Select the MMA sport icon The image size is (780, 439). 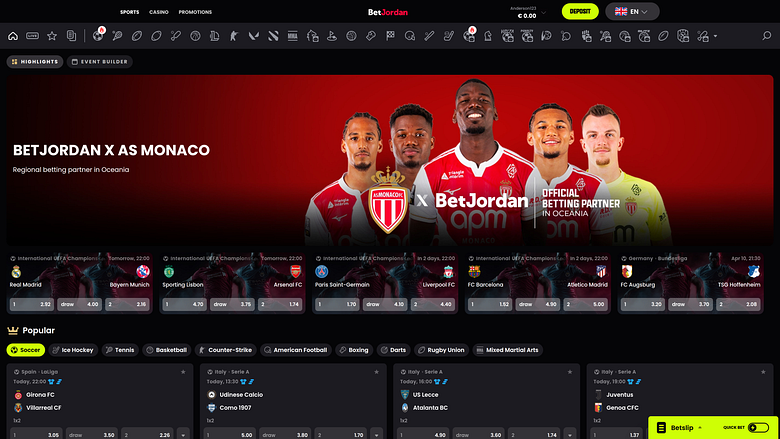292,36
